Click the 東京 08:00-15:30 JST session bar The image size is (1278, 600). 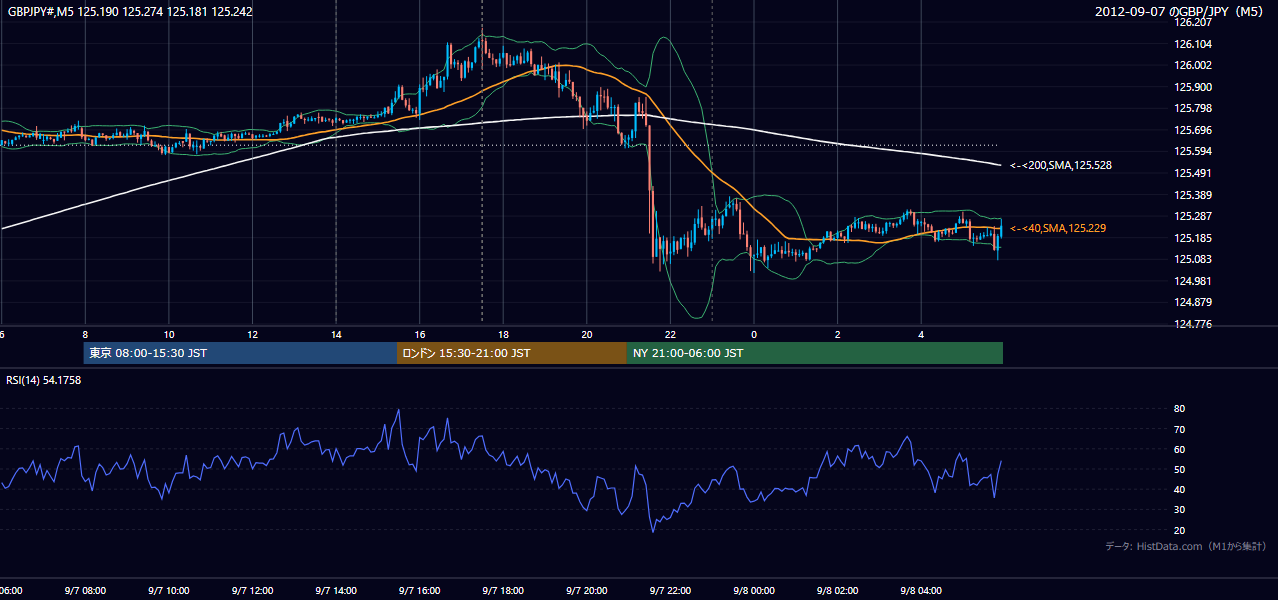pos(240,353)
